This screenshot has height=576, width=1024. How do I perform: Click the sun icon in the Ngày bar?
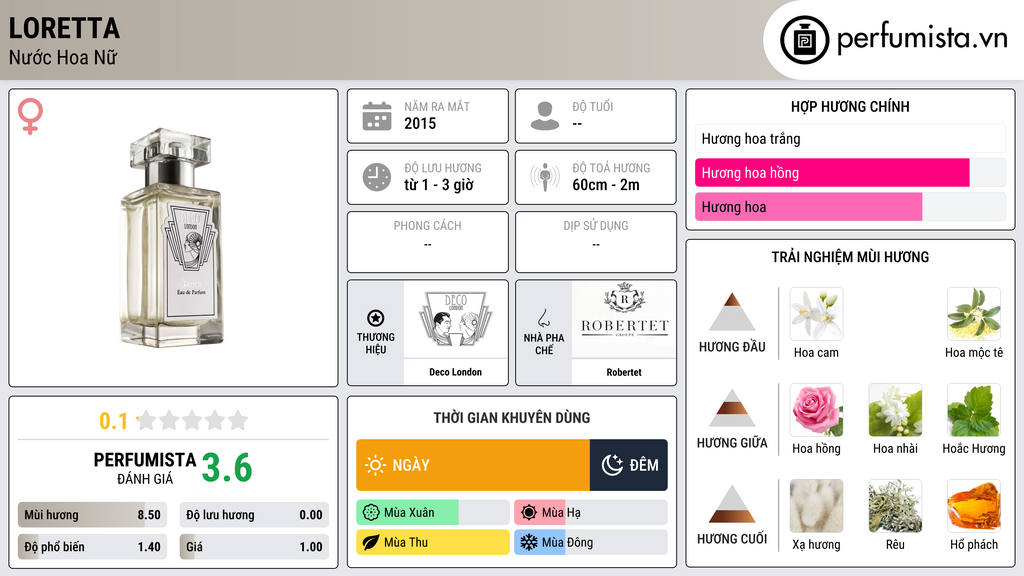(375, 465)
